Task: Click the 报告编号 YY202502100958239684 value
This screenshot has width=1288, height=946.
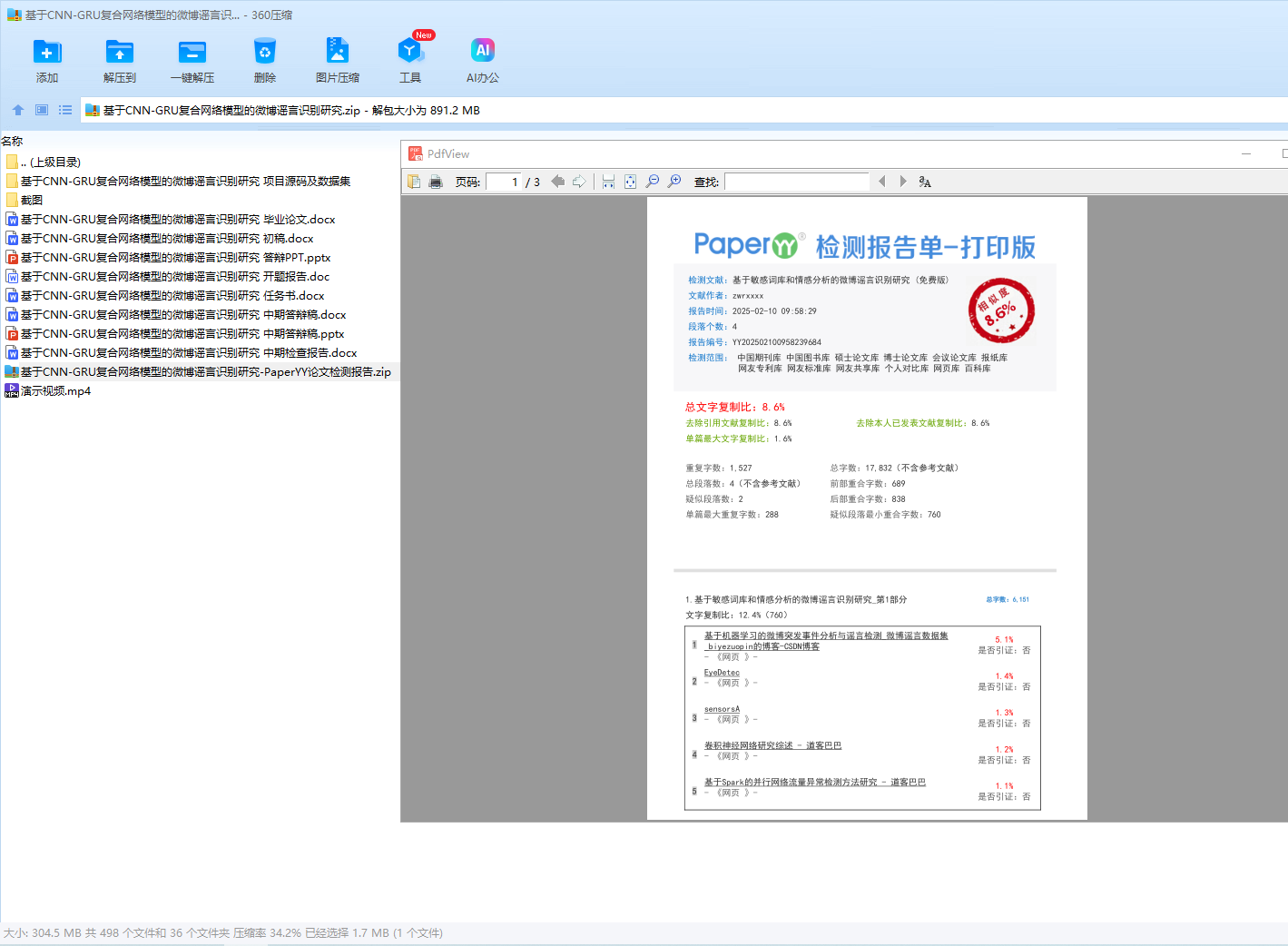Action: pyautogui.click(x=777, y=342)
